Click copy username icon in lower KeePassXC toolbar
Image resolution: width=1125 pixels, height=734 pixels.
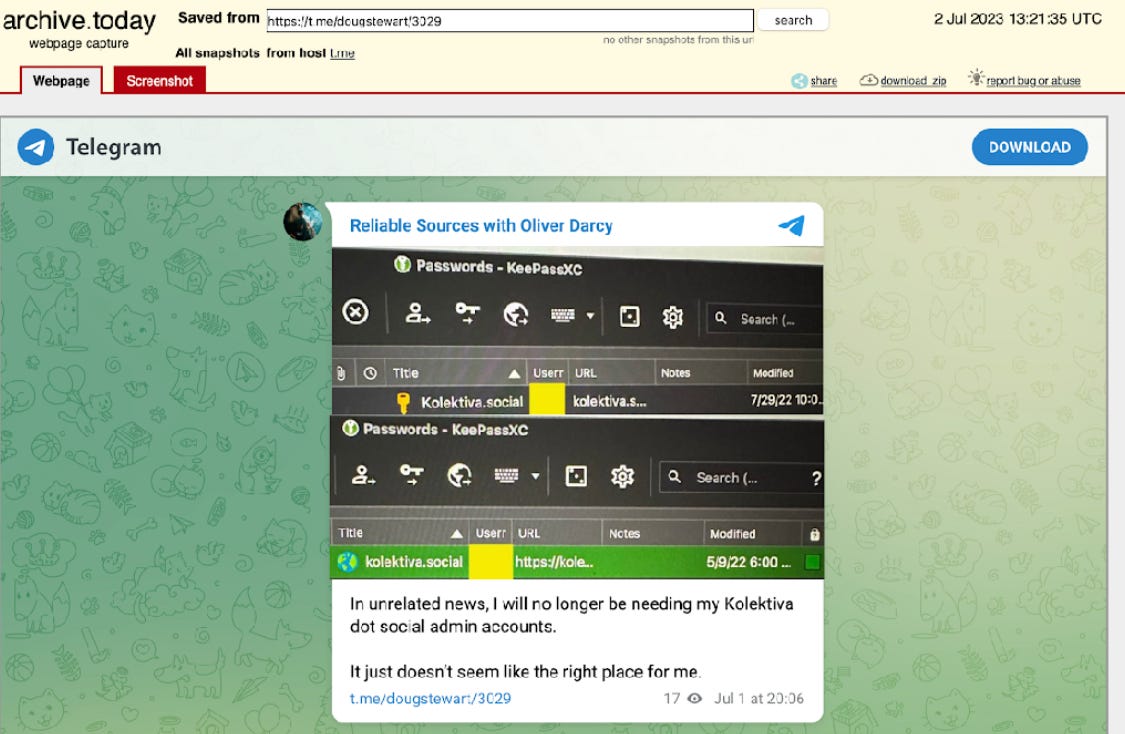[363, 474]
